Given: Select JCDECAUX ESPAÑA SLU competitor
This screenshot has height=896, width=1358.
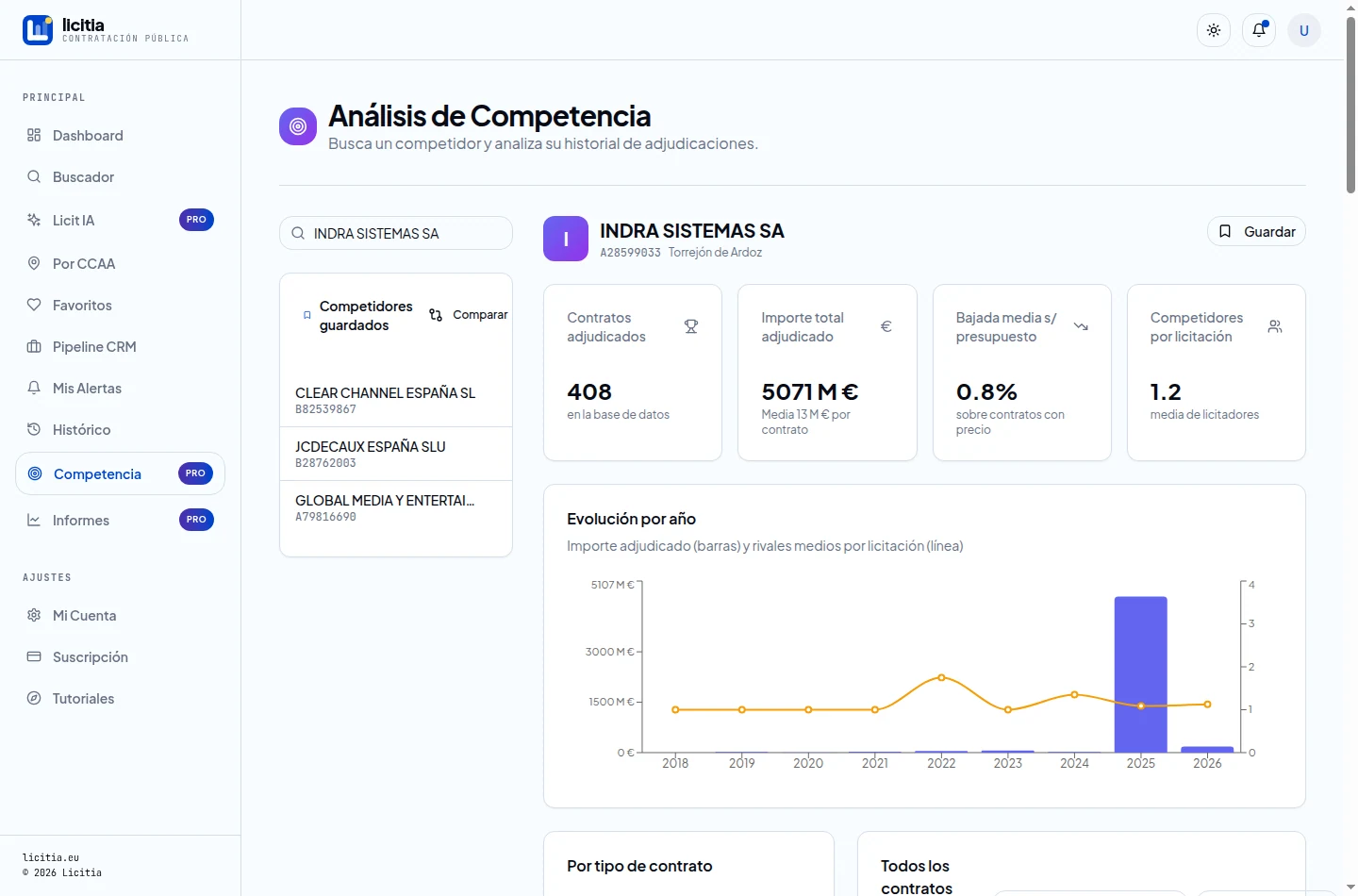Looking at the screenshot, I should click(x=396, y=454).
